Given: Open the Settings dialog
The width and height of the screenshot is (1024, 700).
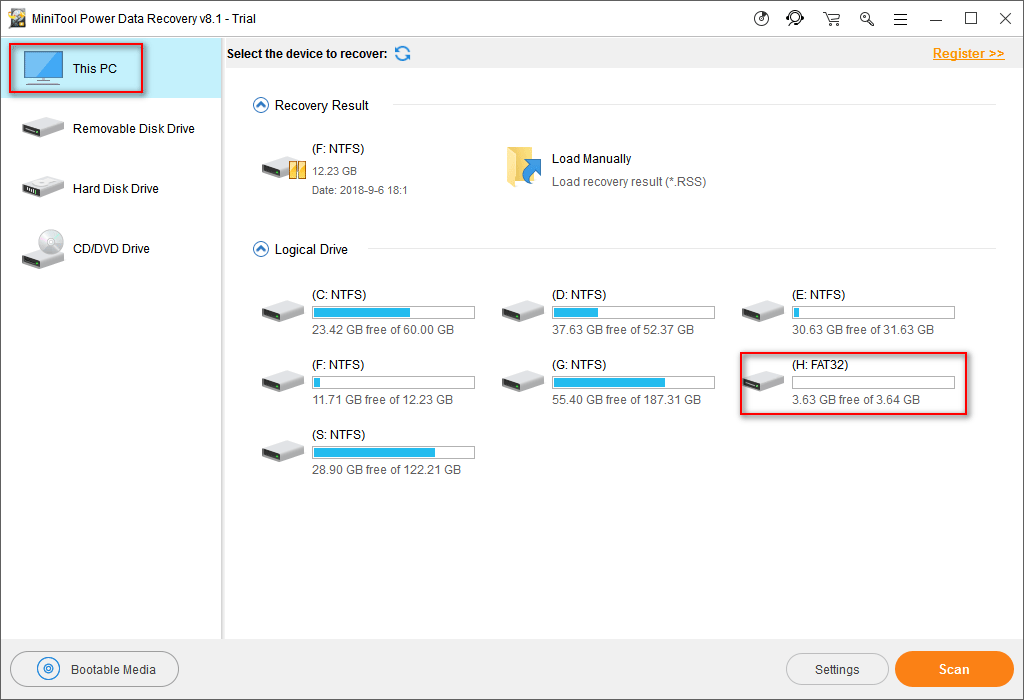Looking at the screenshot, I should coord(837,669).
